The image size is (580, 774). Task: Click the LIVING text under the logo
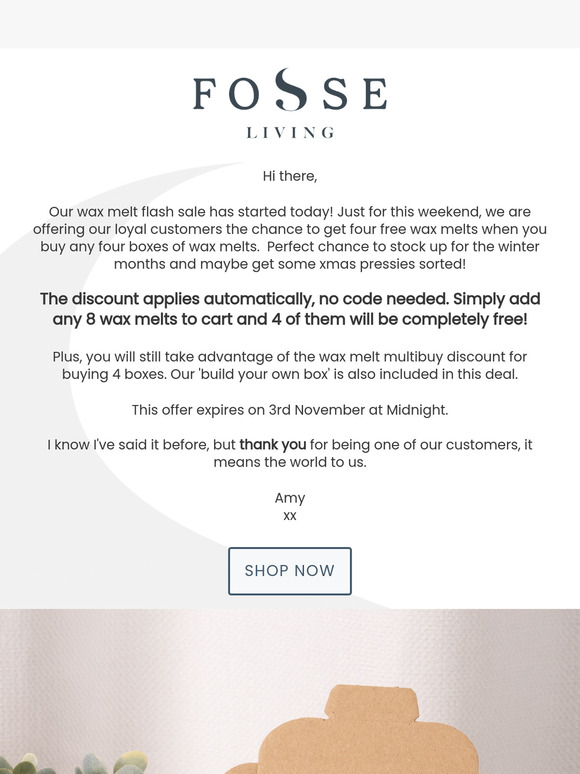(x=290, y=133)
